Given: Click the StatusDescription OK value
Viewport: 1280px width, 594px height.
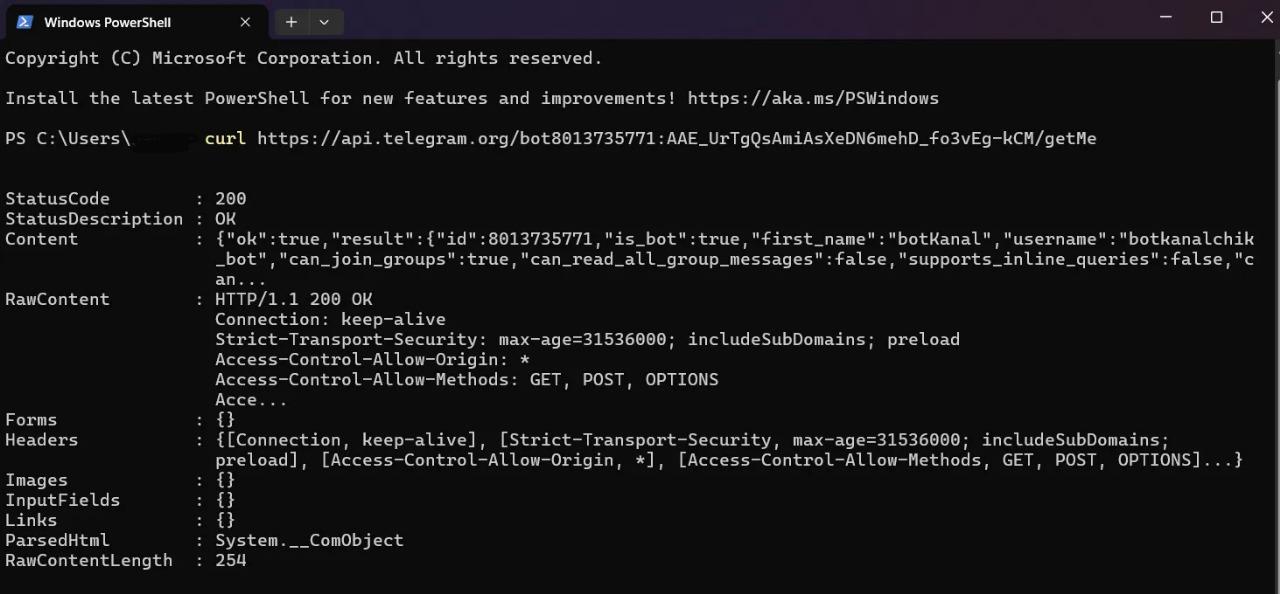Looking at the screenshot, I should (225, 218).
